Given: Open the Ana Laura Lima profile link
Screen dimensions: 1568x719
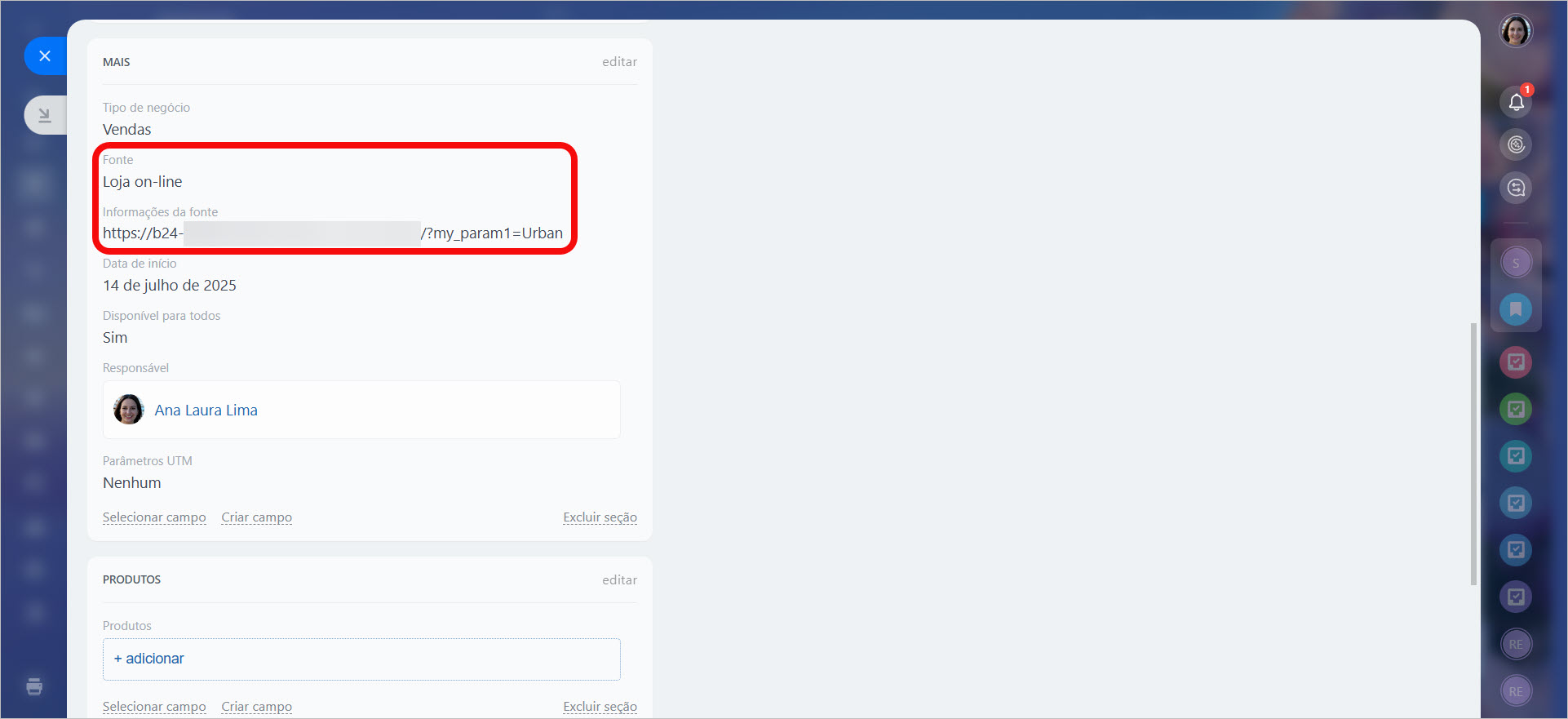Looking at the screenshot, I should (206, 411).
